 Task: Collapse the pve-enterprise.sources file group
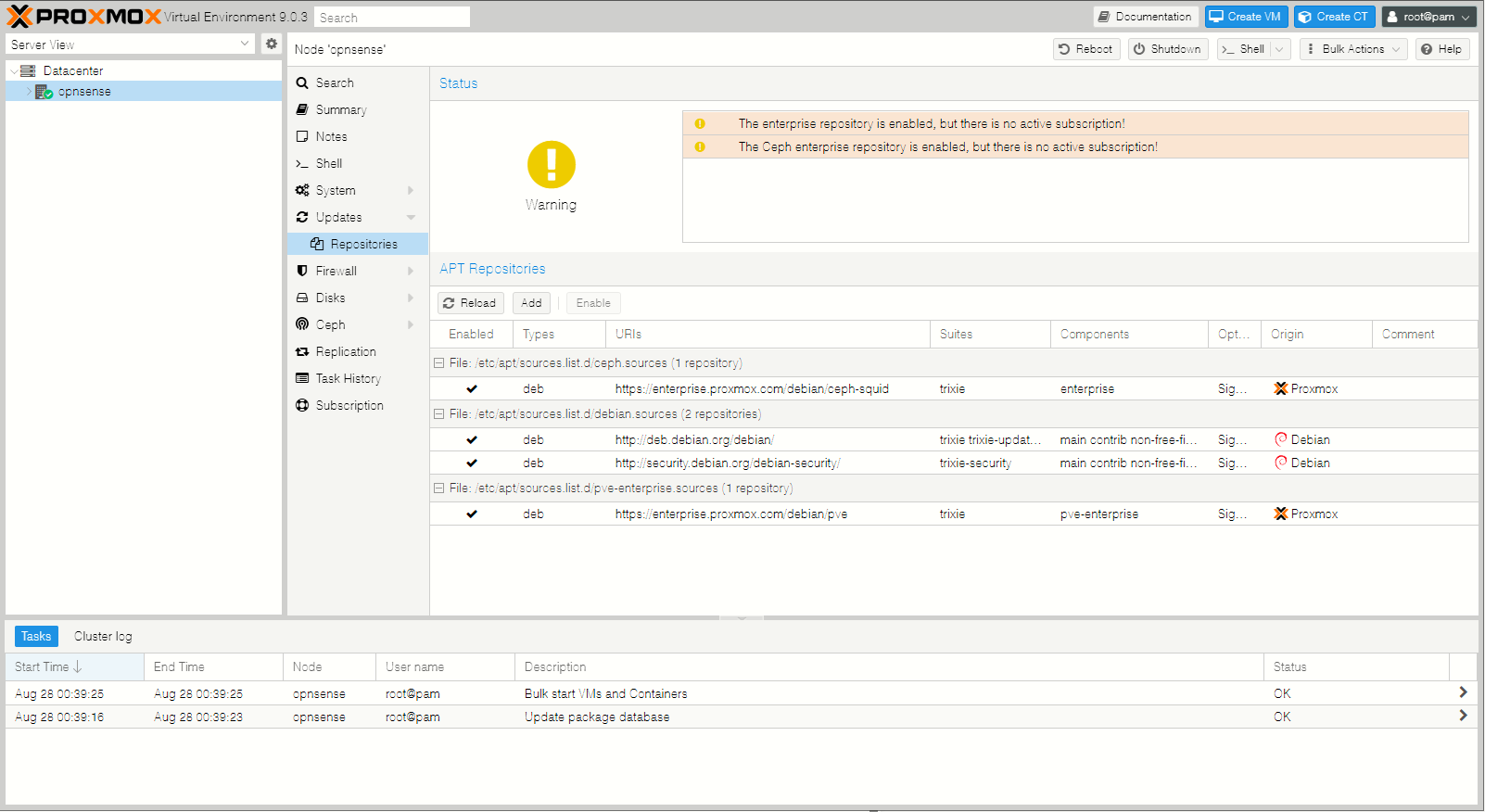(438, 488)
